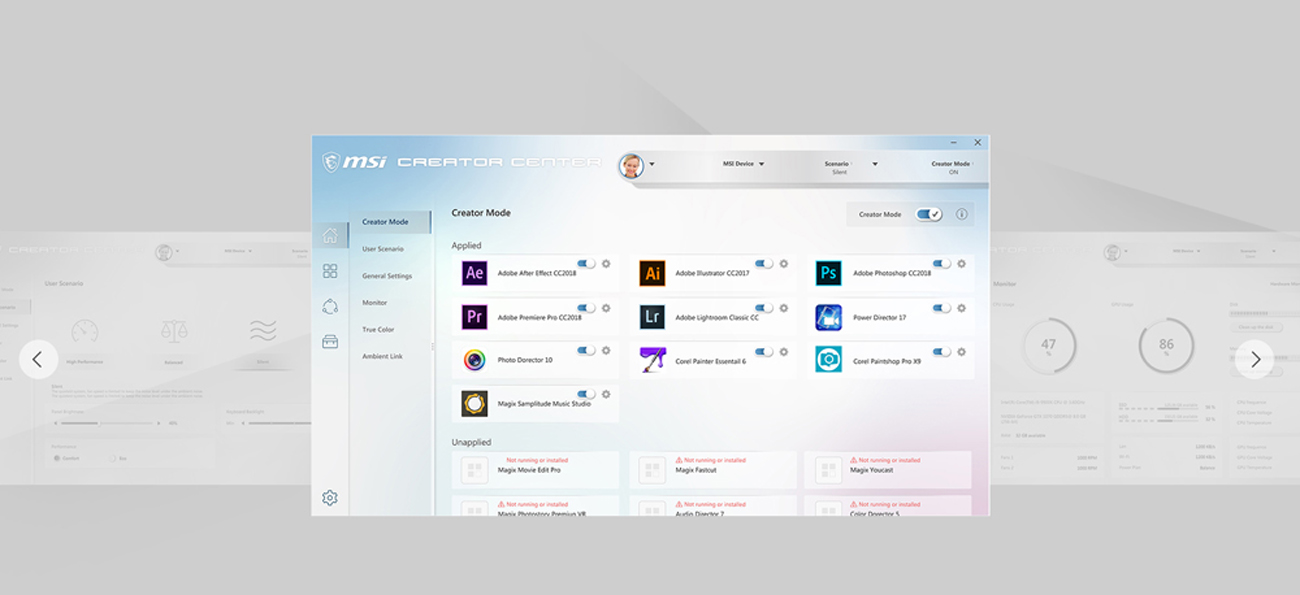This screenshot has height=595, width=1300.
Task: Open the MSI Device dropdown
Action: coord(743,164)
